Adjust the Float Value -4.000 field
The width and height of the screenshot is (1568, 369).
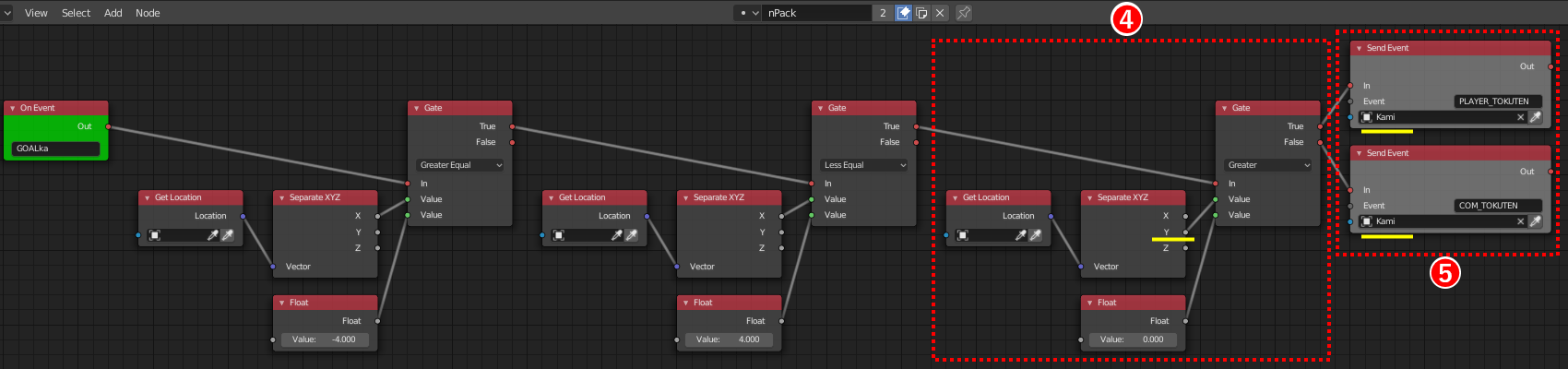click(x=325, y=339)
